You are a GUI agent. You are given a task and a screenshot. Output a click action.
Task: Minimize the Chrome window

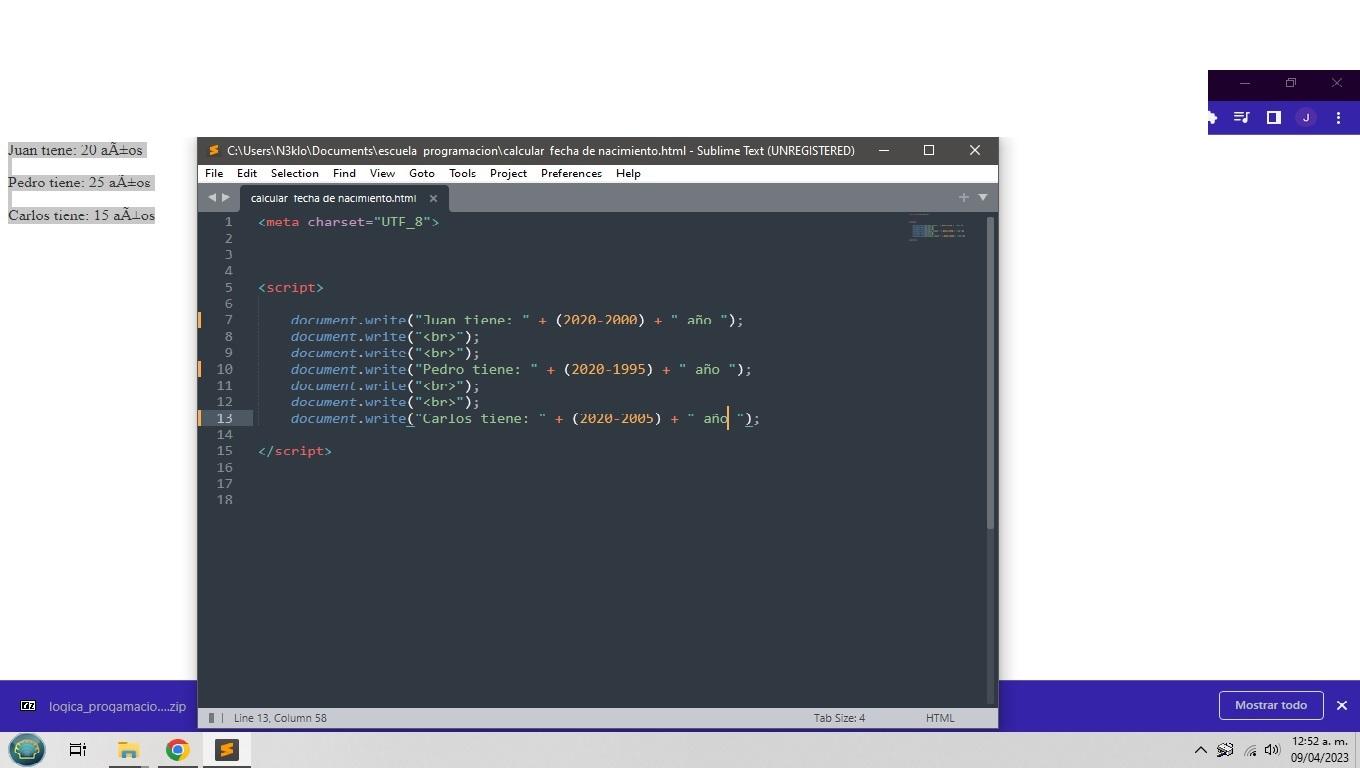[1245, 83]
